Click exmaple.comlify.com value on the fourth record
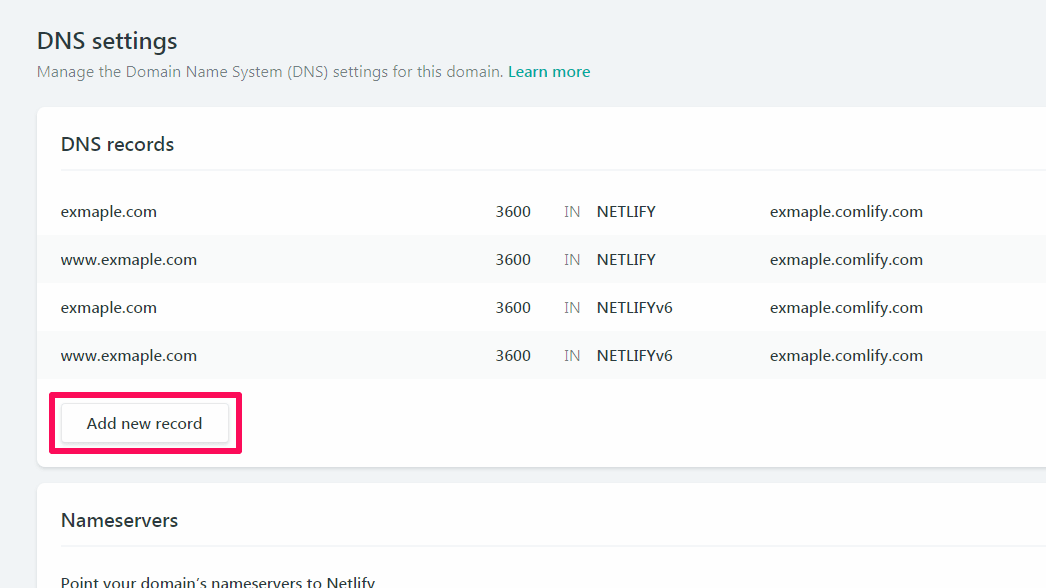Screen dimensions: 1046x588 coord(846,355)
